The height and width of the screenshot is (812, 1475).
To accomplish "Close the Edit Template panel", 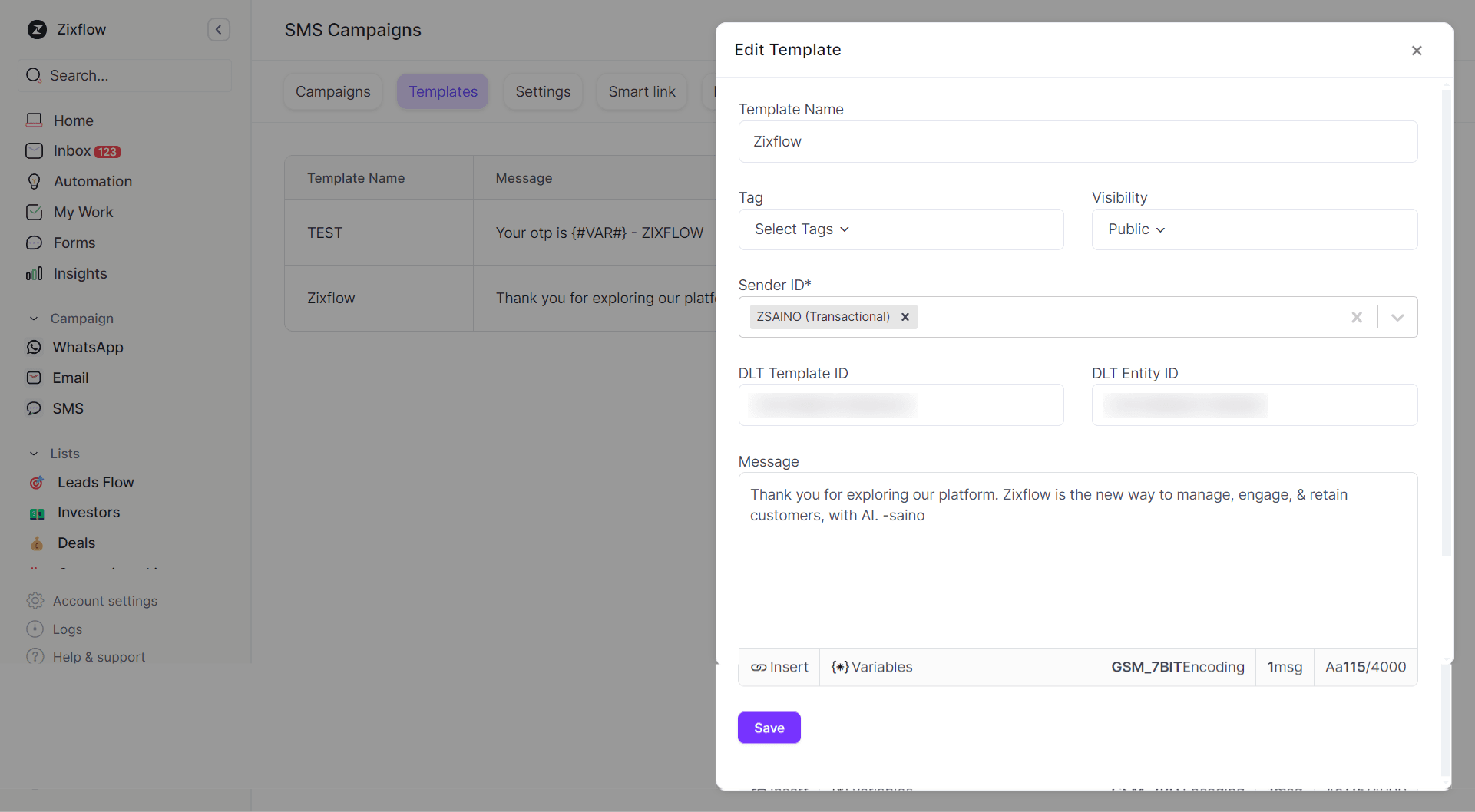I will (1417, 51).
